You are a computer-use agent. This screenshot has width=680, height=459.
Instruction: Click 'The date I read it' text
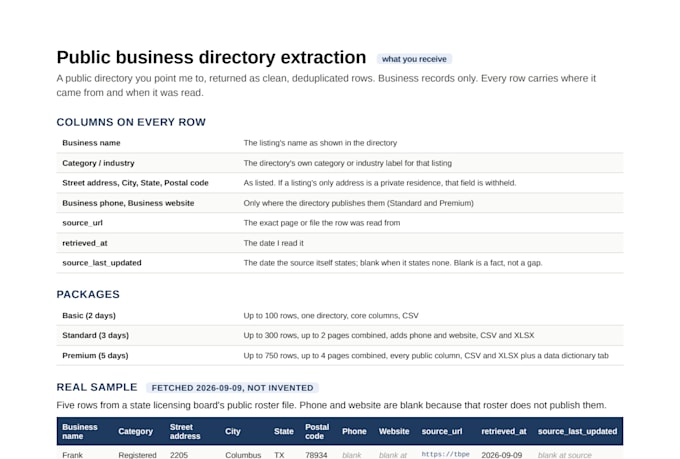tap(273, 243)
